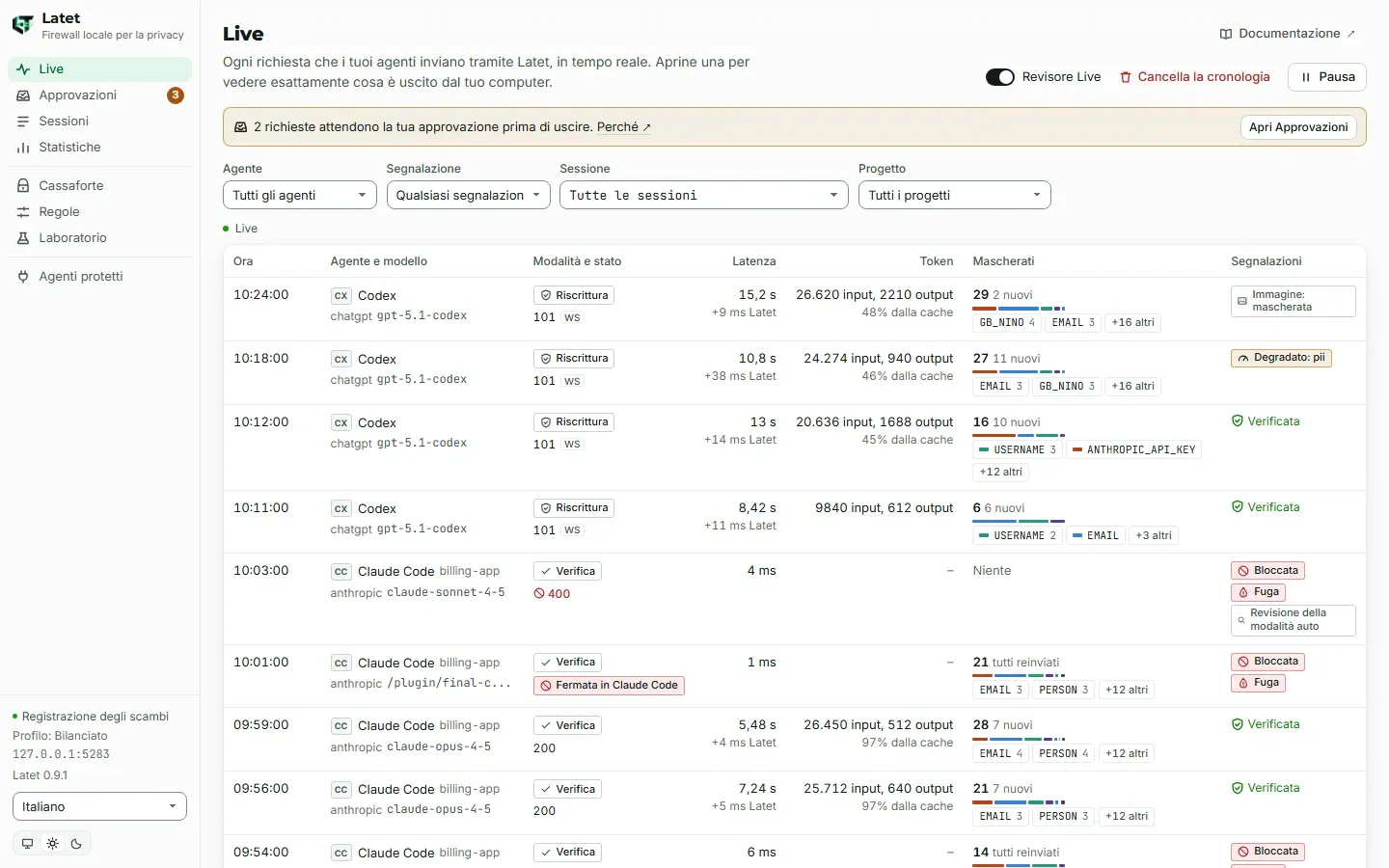Click the cx agent icon in the 10:24:00 row

340,296
